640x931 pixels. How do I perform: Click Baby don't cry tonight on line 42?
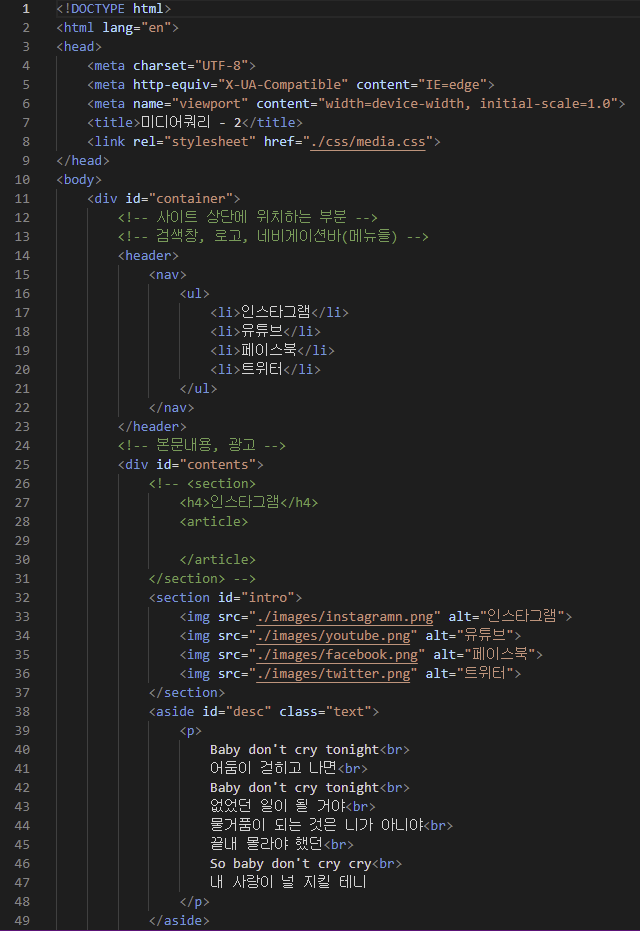[294, 788]
